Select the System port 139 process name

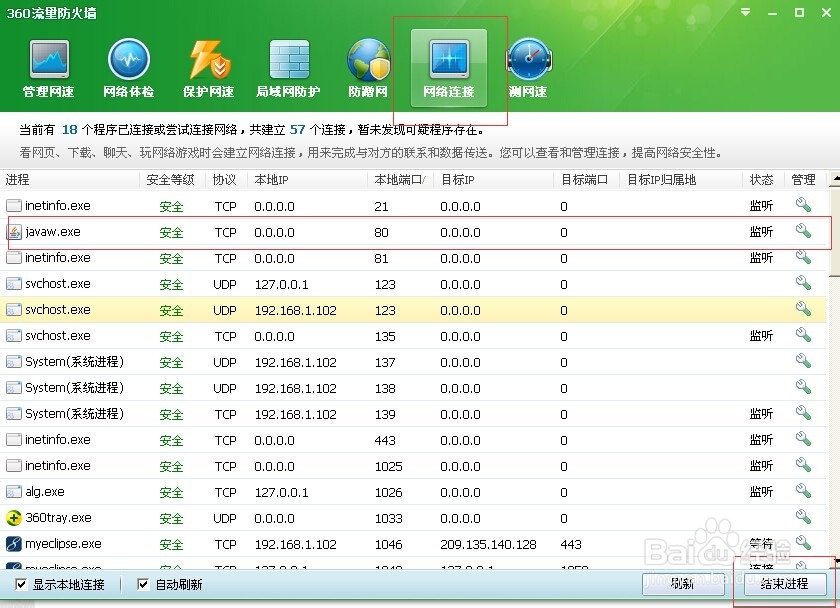(74, 414)
